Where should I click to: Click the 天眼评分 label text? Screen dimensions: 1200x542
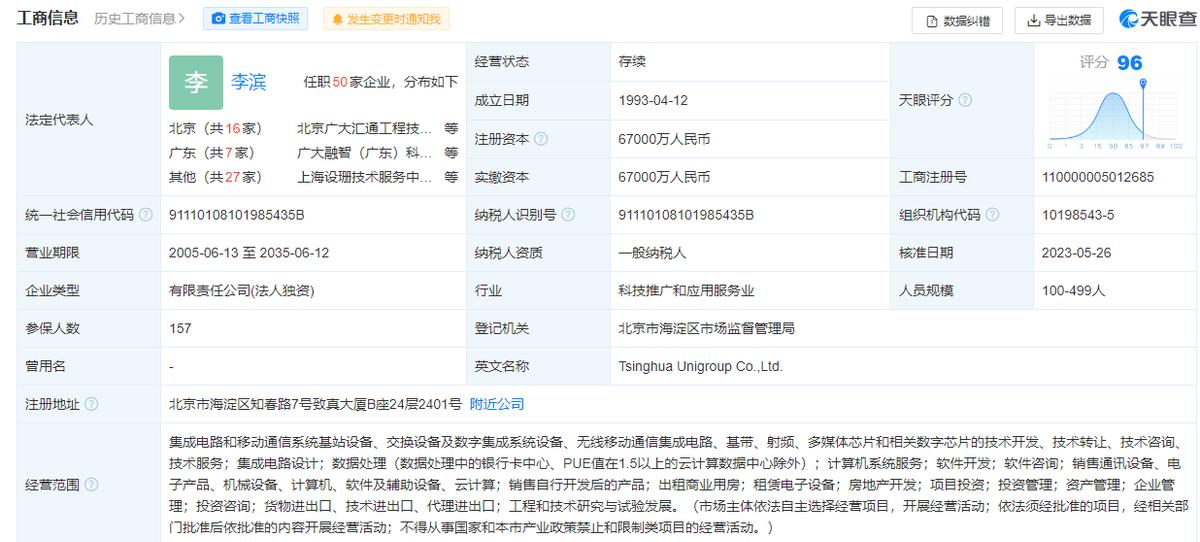(926, 101)
